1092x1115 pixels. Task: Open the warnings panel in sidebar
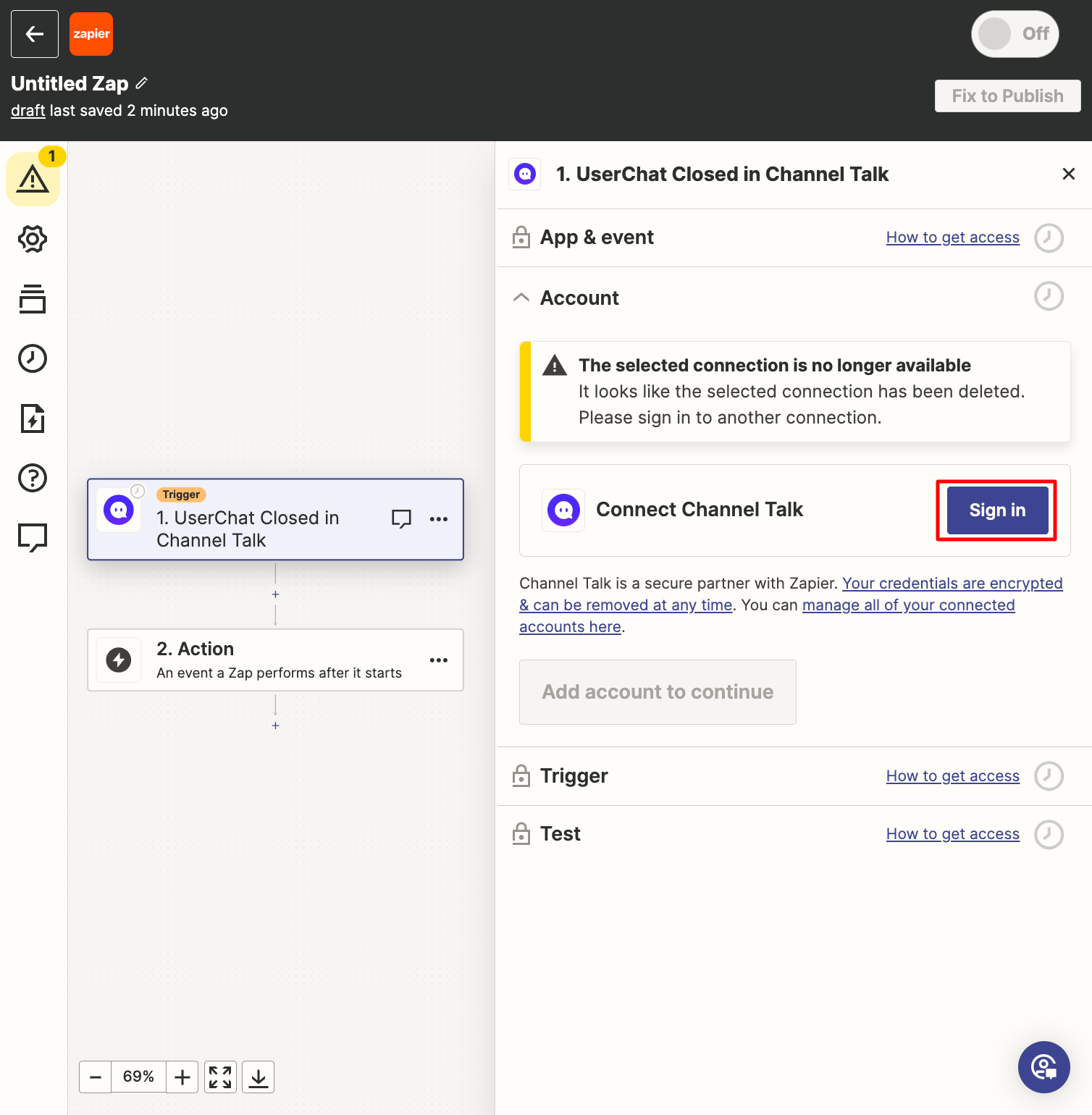[33, 179]
